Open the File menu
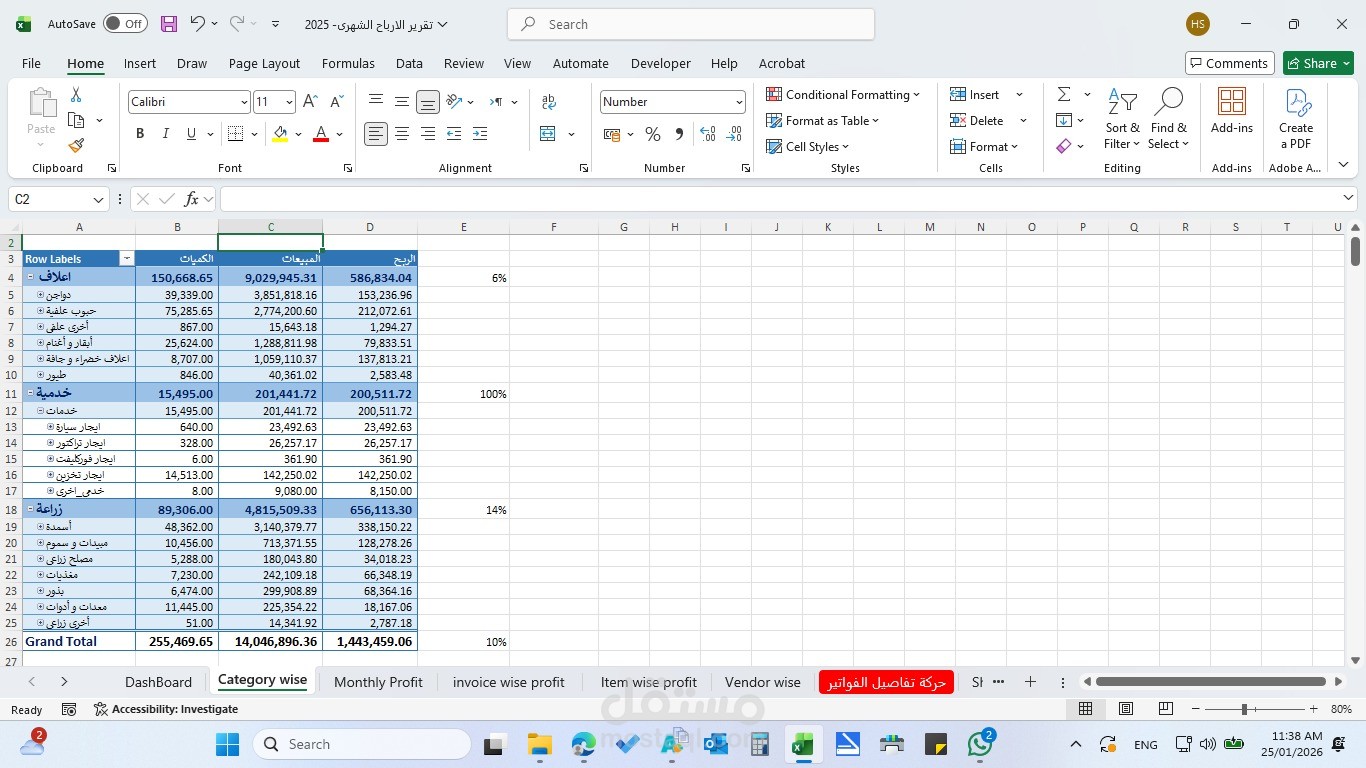The height and width of the screenshot is (768, 1366). click(31, 63)
